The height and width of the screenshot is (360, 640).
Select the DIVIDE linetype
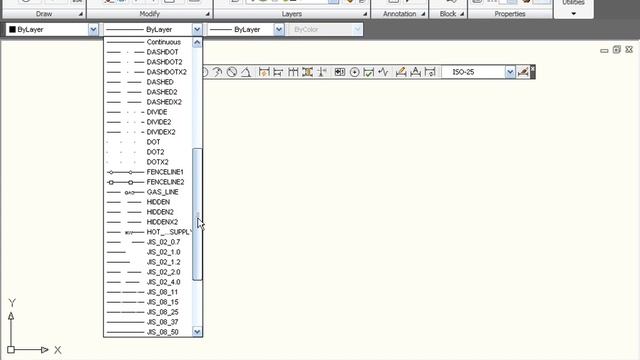(148, 112)
